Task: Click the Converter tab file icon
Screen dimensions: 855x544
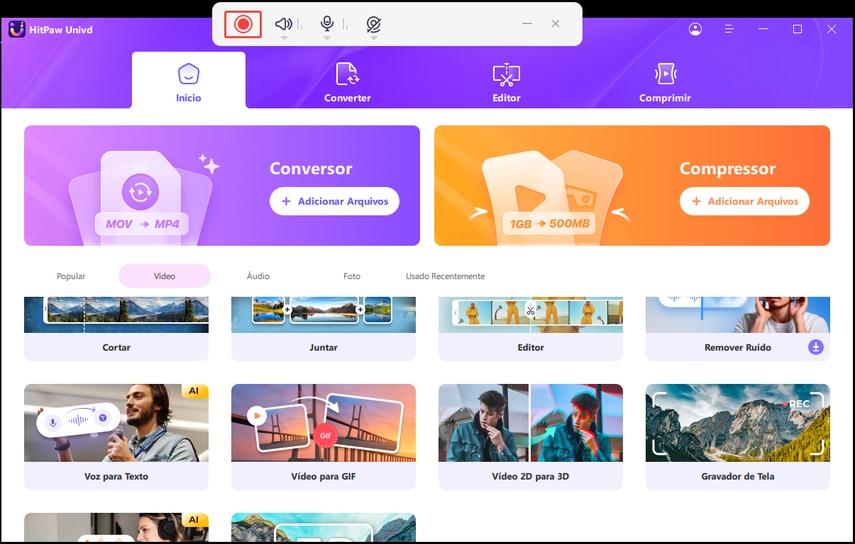Action: (x=347, y=74)
